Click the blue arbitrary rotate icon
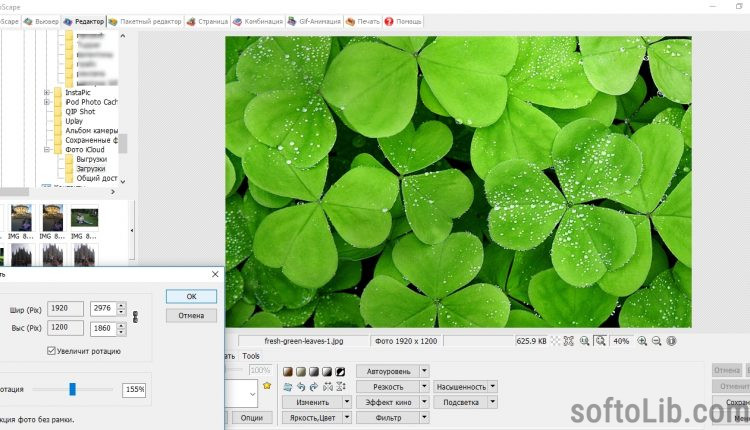The width and height of the screenshot is (750, 430). (x=287, y=386)
